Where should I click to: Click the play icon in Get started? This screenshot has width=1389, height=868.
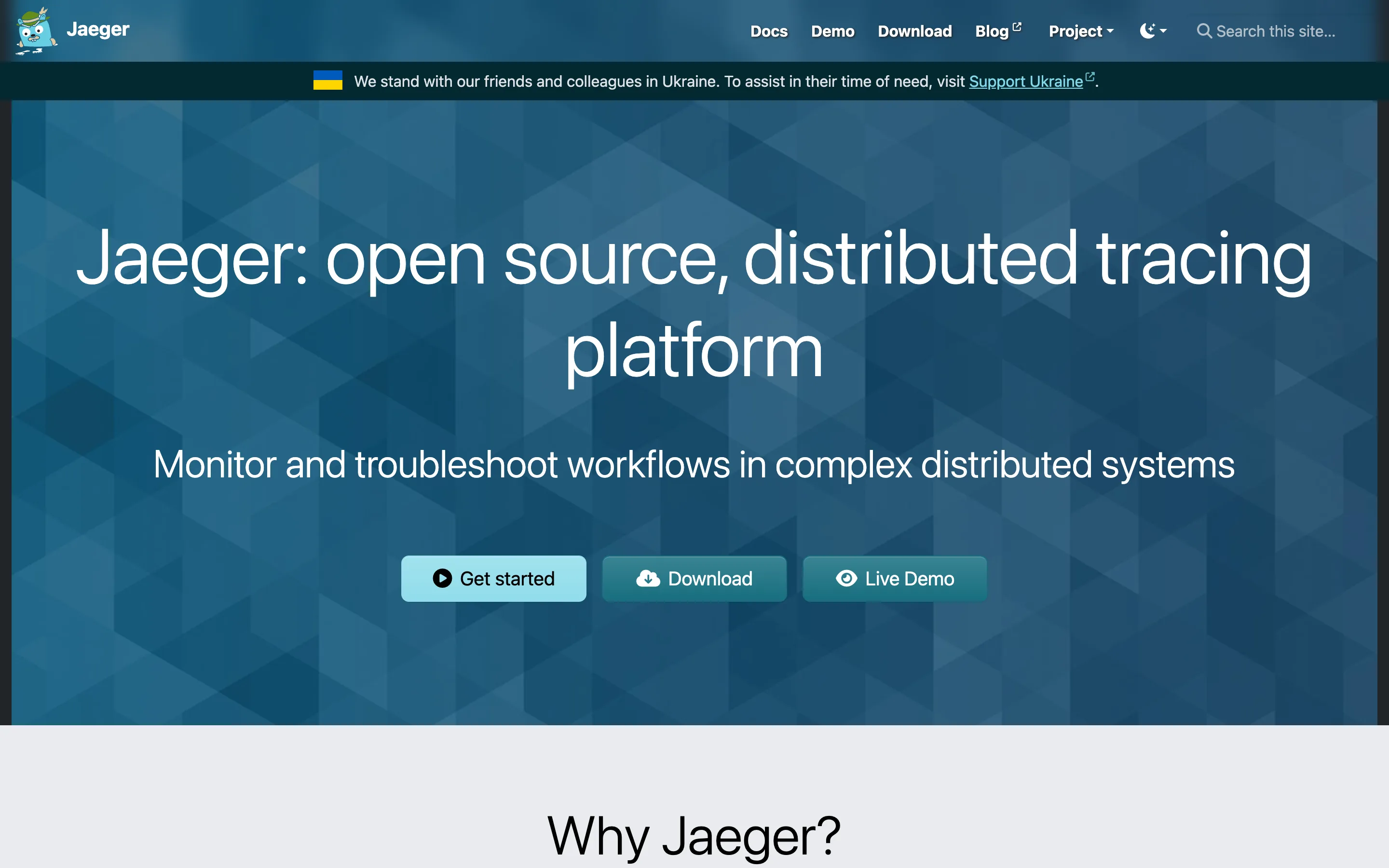coord(442,579)
